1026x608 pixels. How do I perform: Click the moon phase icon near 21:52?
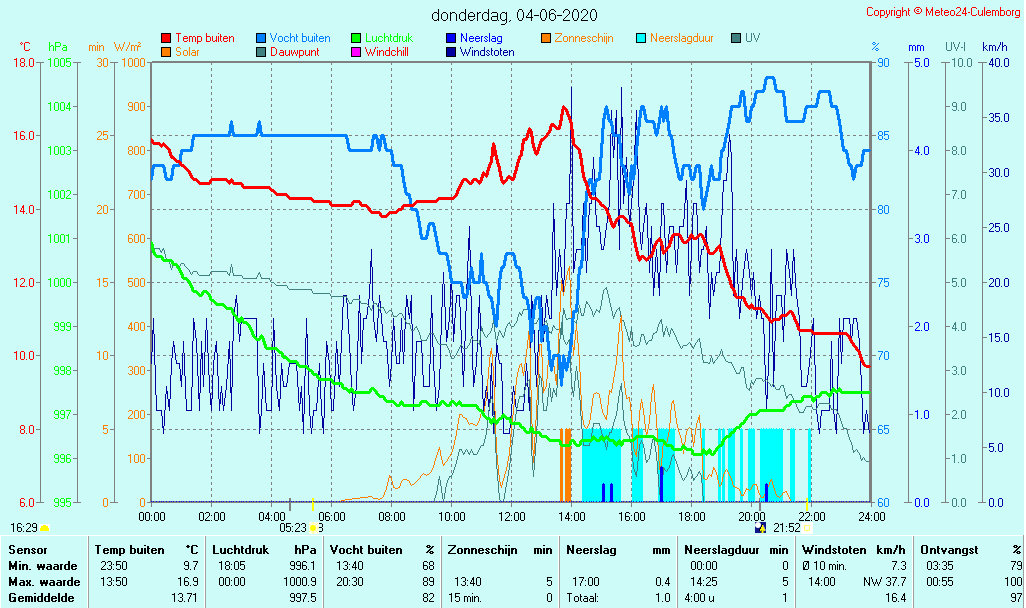(761, 528)
